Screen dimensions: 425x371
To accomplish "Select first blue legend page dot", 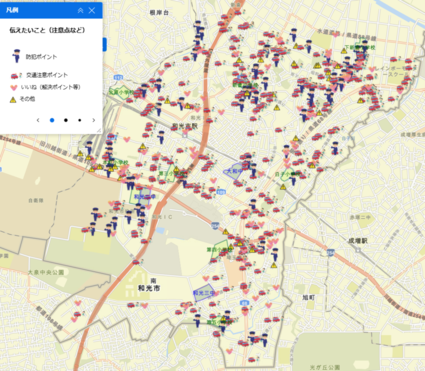I will pyautogui.click(x=52, y=120).
